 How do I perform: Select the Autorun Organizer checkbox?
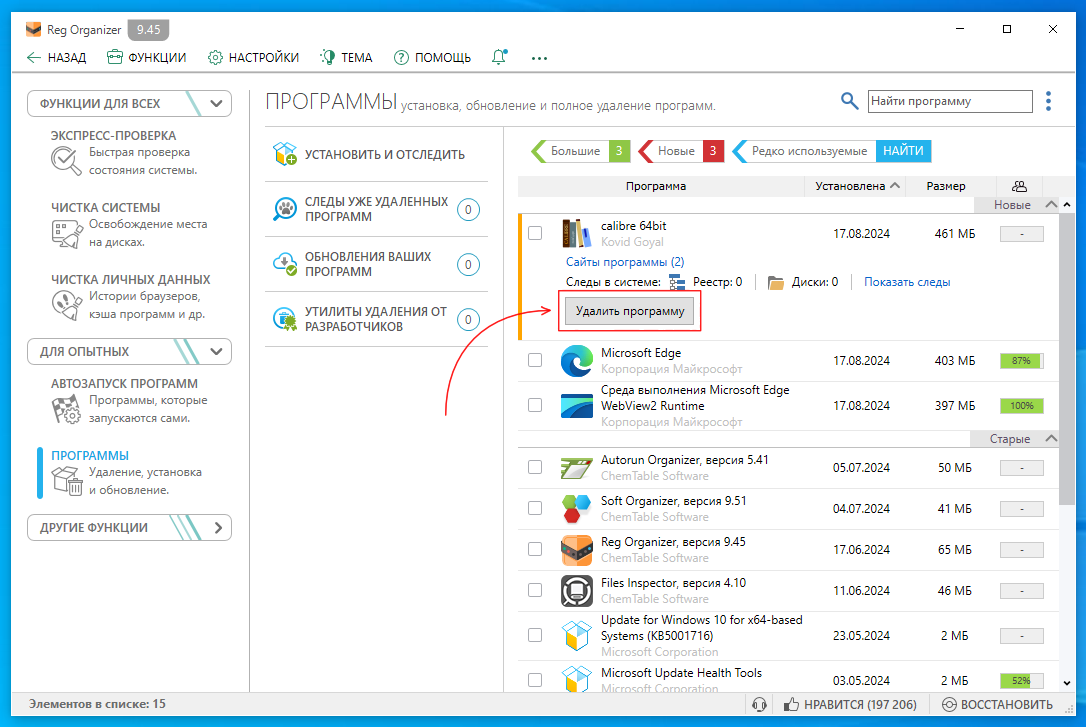(535, 467)
